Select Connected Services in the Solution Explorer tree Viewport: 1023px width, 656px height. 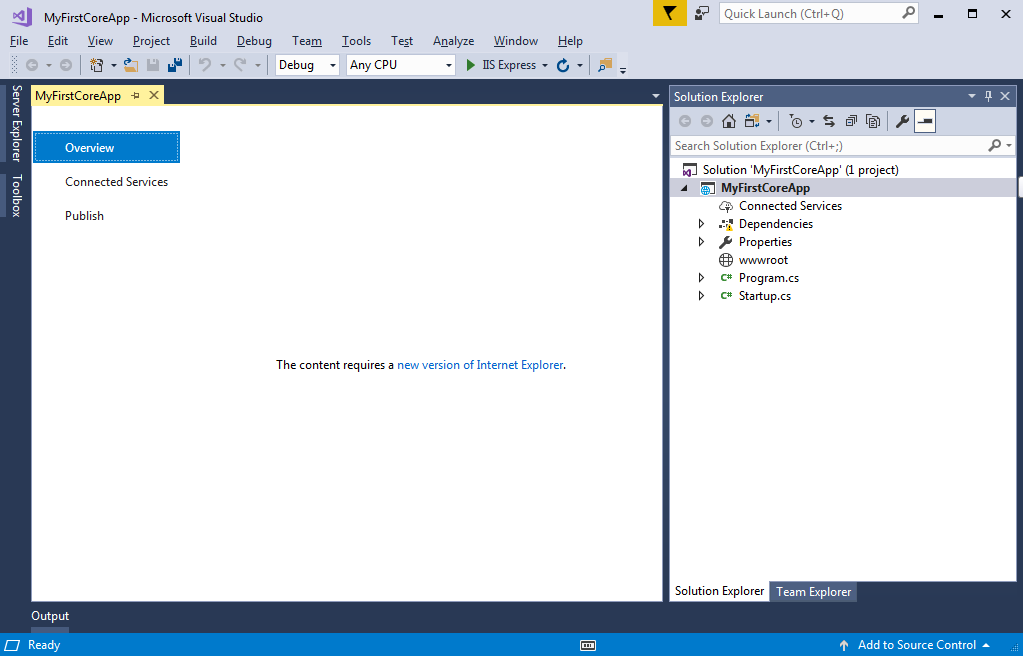point(790,206)
